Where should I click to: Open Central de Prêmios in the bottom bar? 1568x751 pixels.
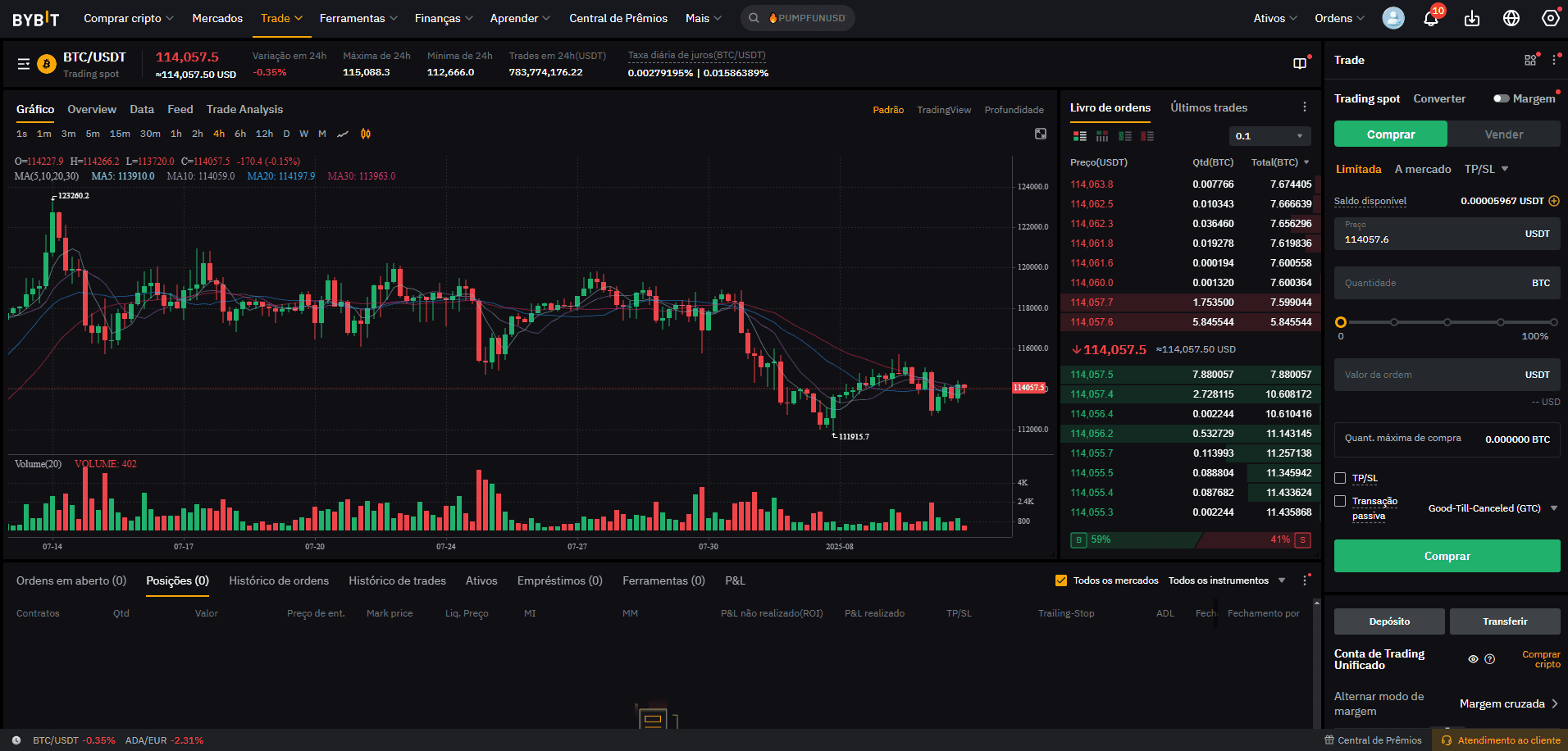coord(1374,740)
